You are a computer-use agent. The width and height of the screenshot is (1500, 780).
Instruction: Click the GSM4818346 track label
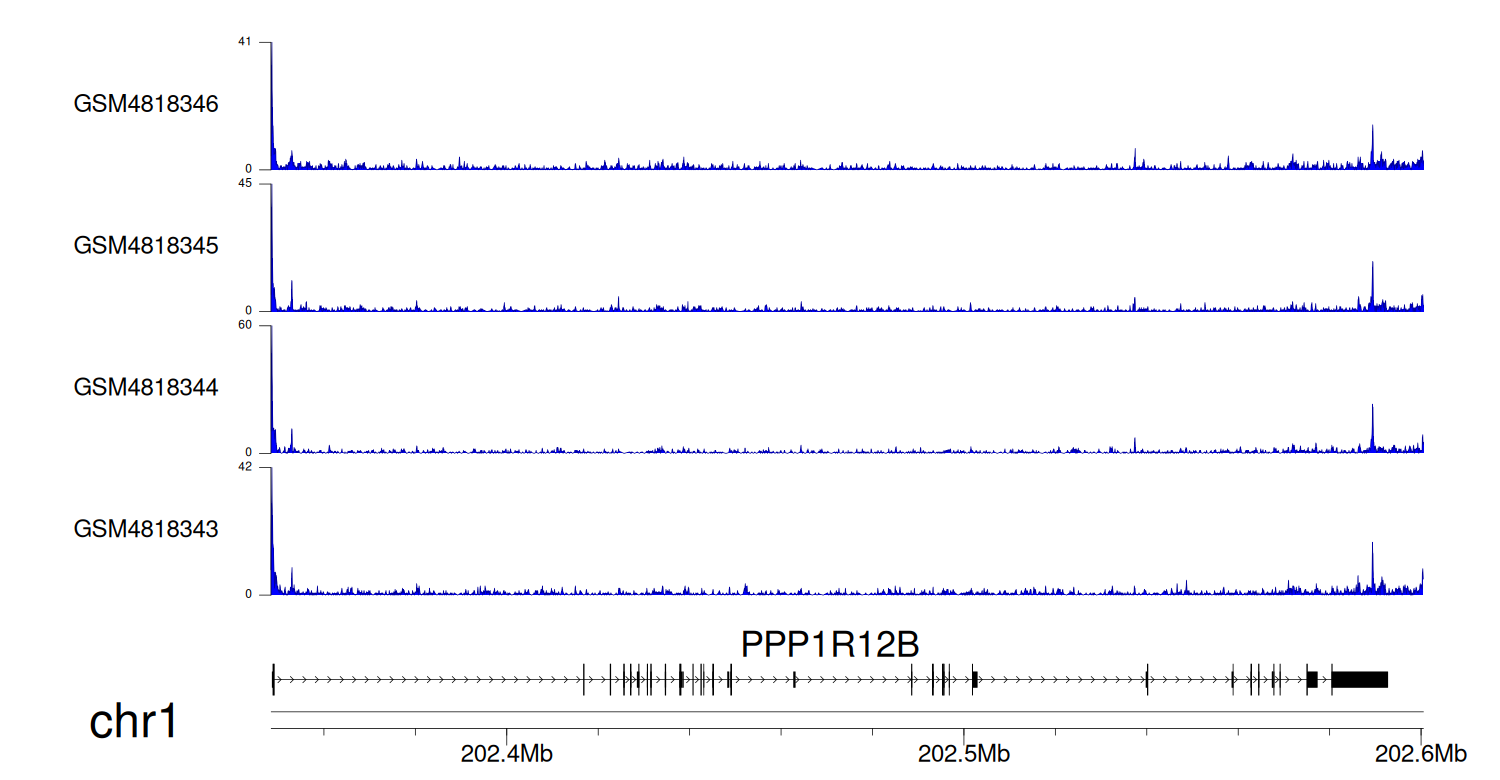click(146, 104)
